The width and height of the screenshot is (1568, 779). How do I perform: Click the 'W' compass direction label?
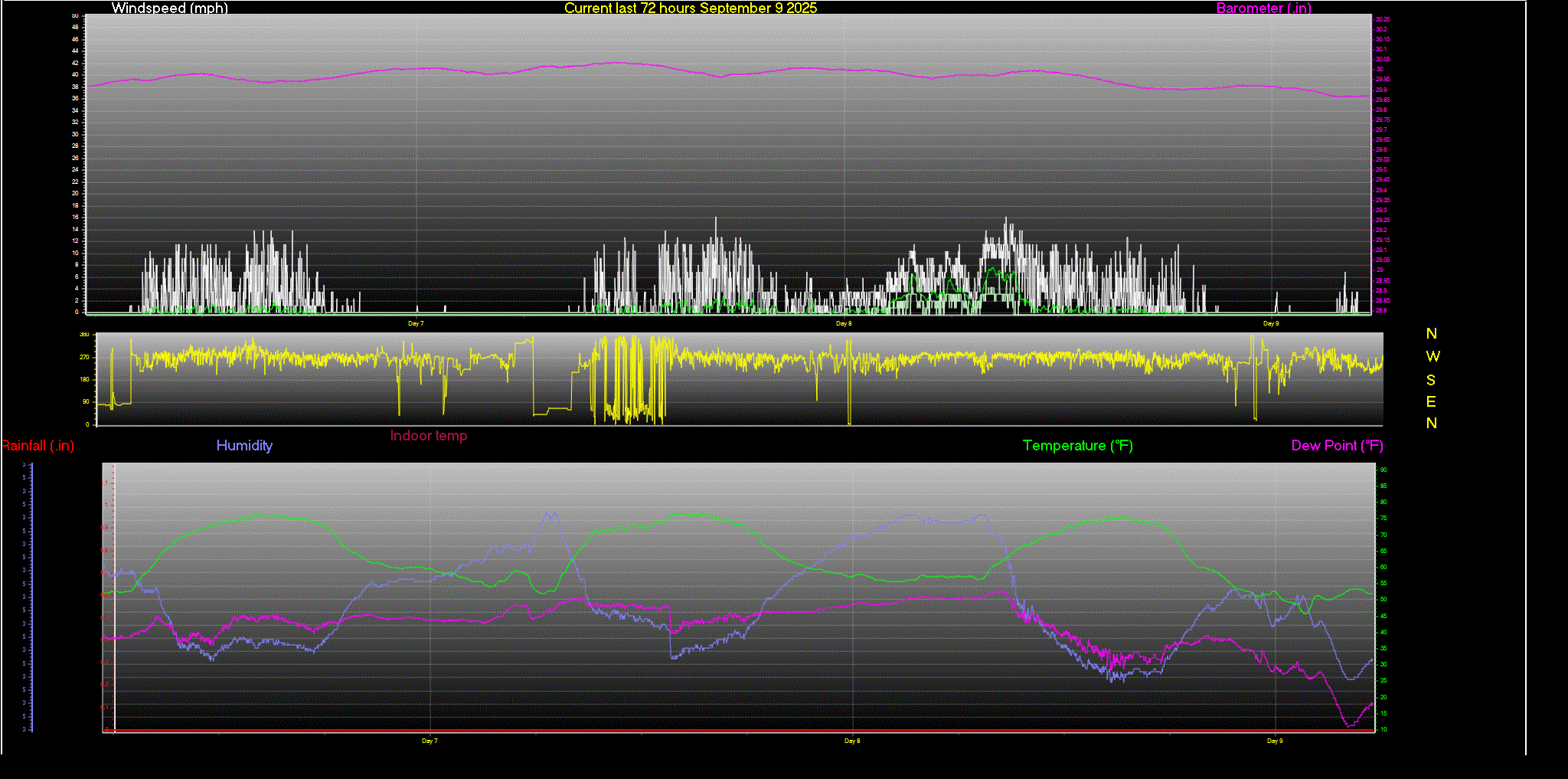coord(1432,356)
